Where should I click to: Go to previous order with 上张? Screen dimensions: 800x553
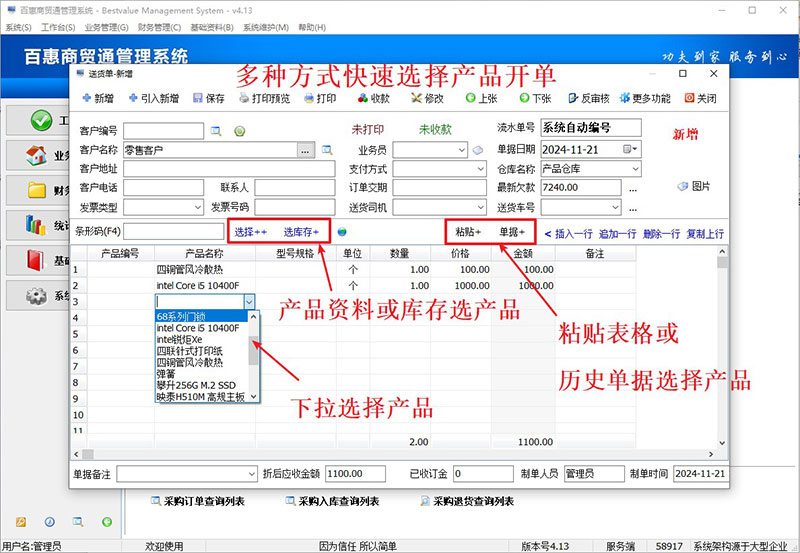(481, 98)
